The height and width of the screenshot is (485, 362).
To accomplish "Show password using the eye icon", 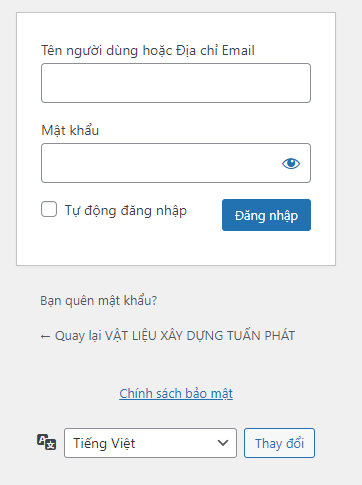I will (x=291, y=163).
